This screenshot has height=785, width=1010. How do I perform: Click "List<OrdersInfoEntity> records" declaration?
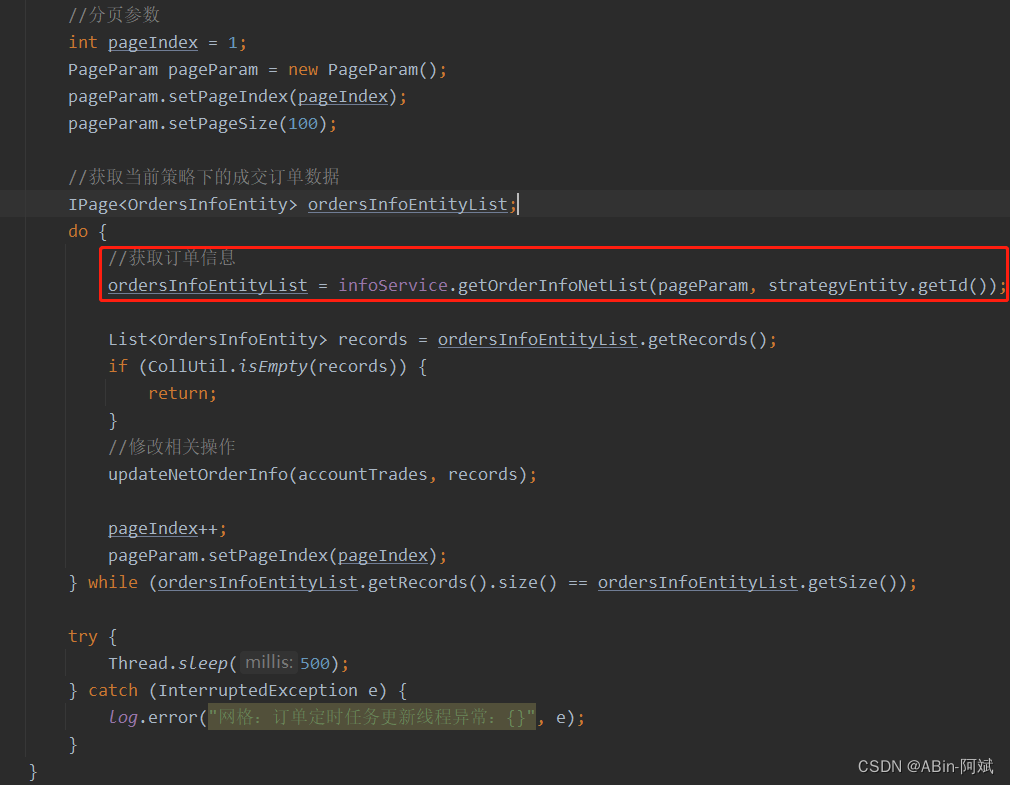pos(258,339)
